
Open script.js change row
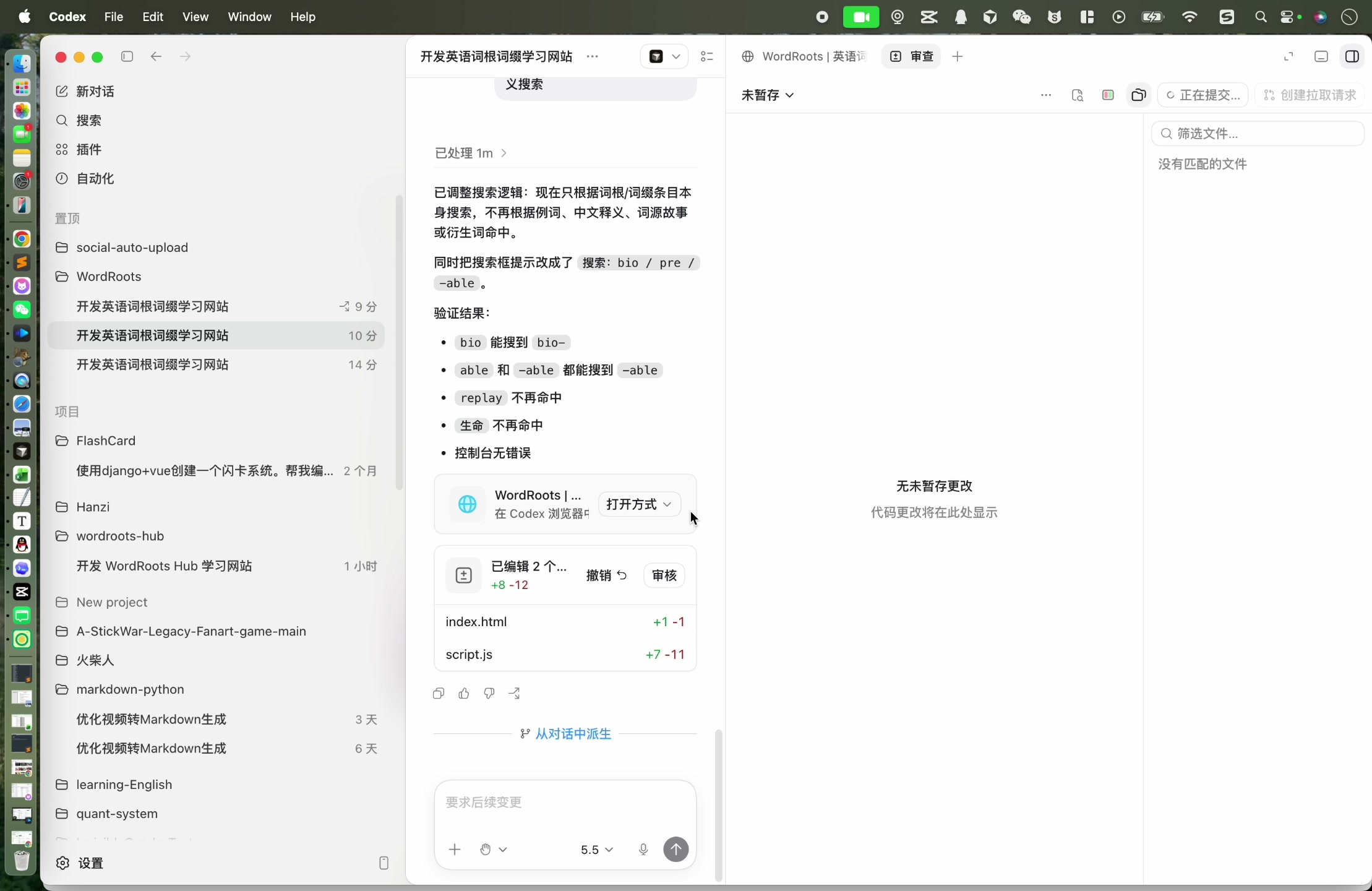click(565, 655)
